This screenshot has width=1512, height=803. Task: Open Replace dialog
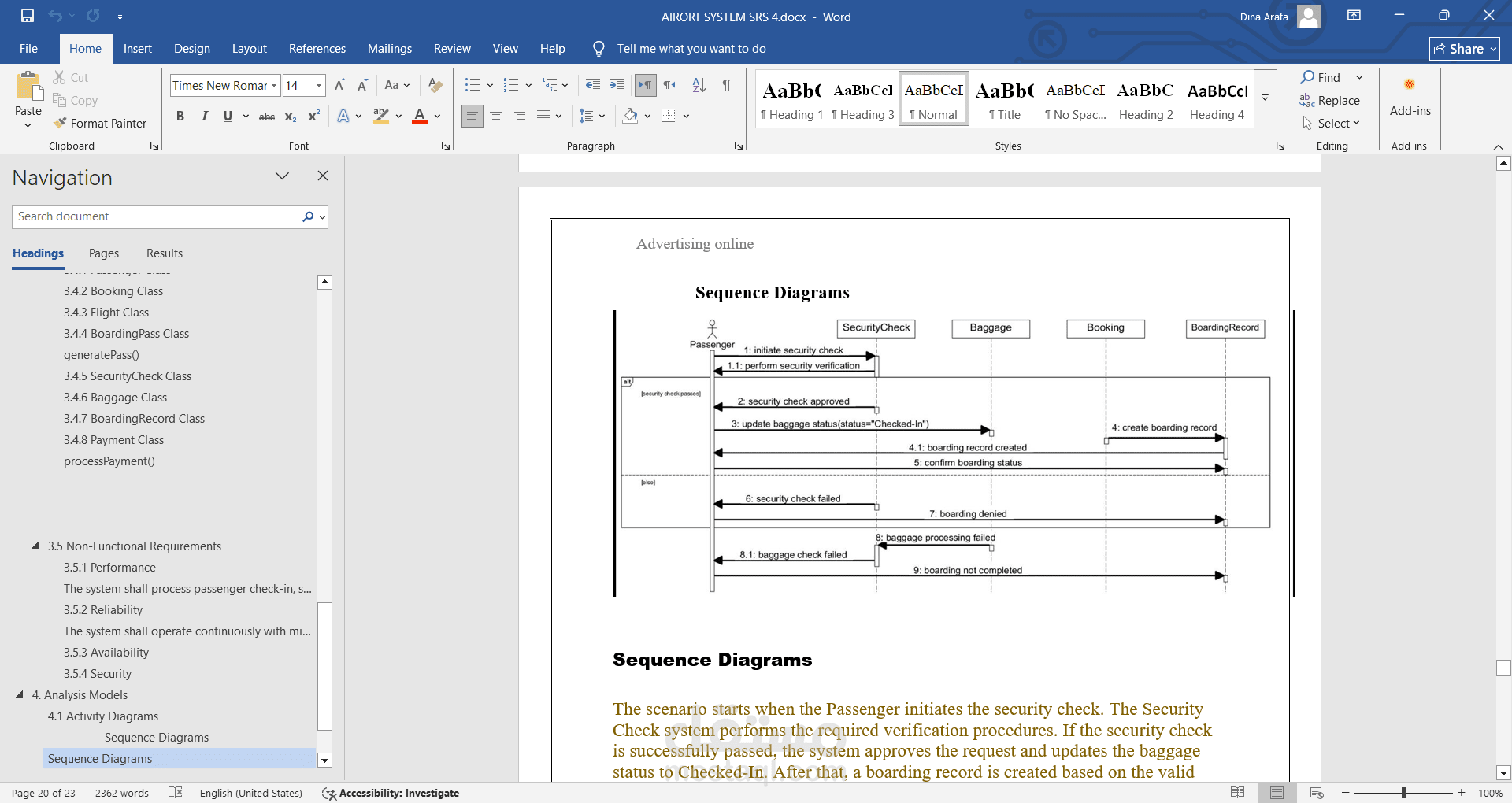coord(1329,100)
